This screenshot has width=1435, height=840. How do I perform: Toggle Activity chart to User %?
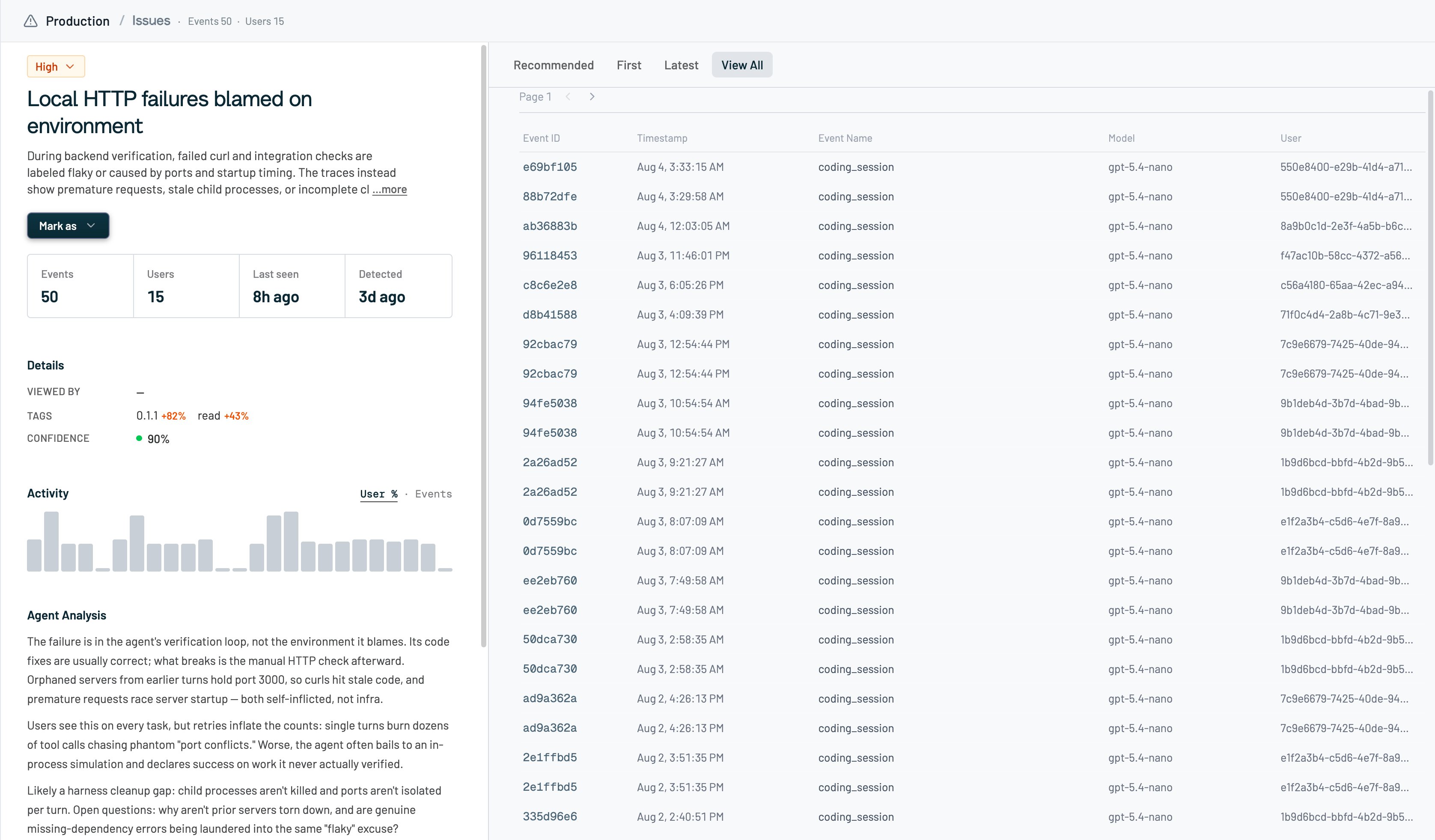379,494
